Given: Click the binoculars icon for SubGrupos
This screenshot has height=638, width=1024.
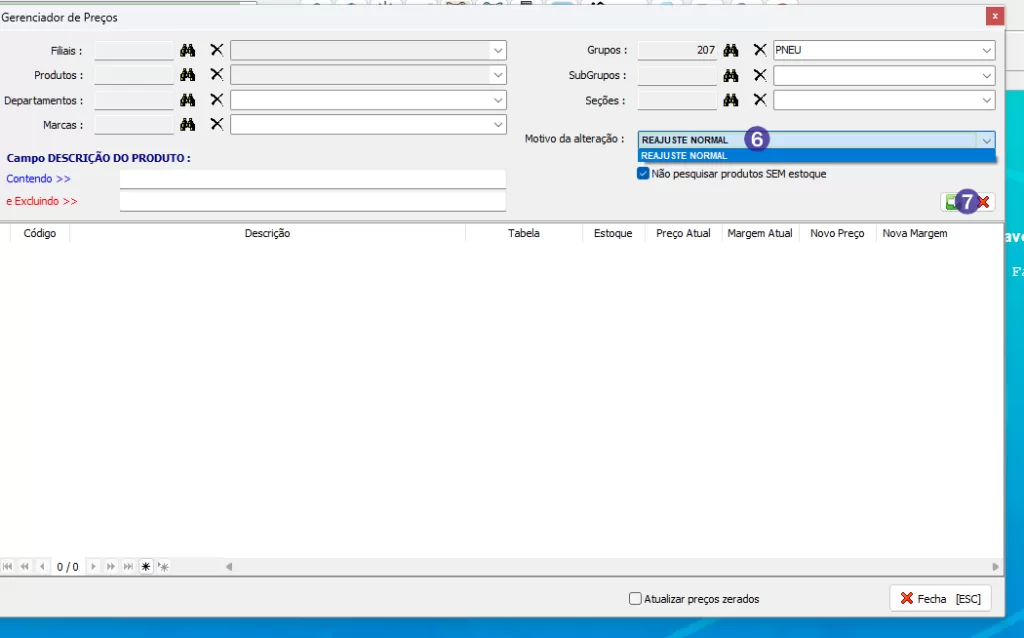Looking at the screenshot, I should [x=731, y=75].
